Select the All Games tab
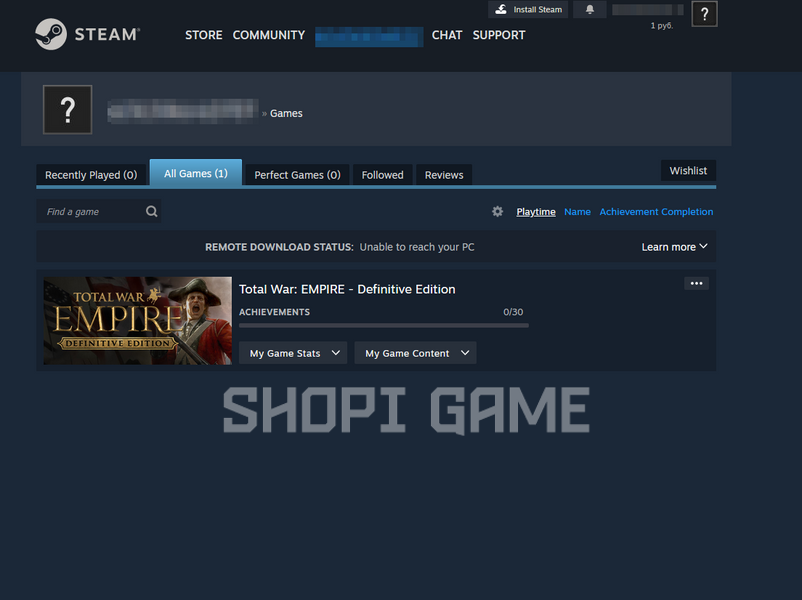802x600 pixels. pos(196,173)
